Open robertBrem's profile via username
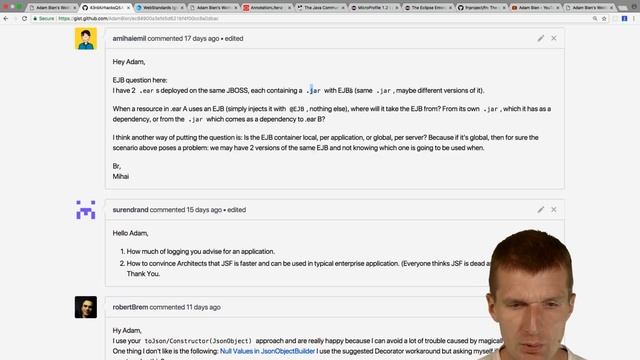 [x=130, y=307]
